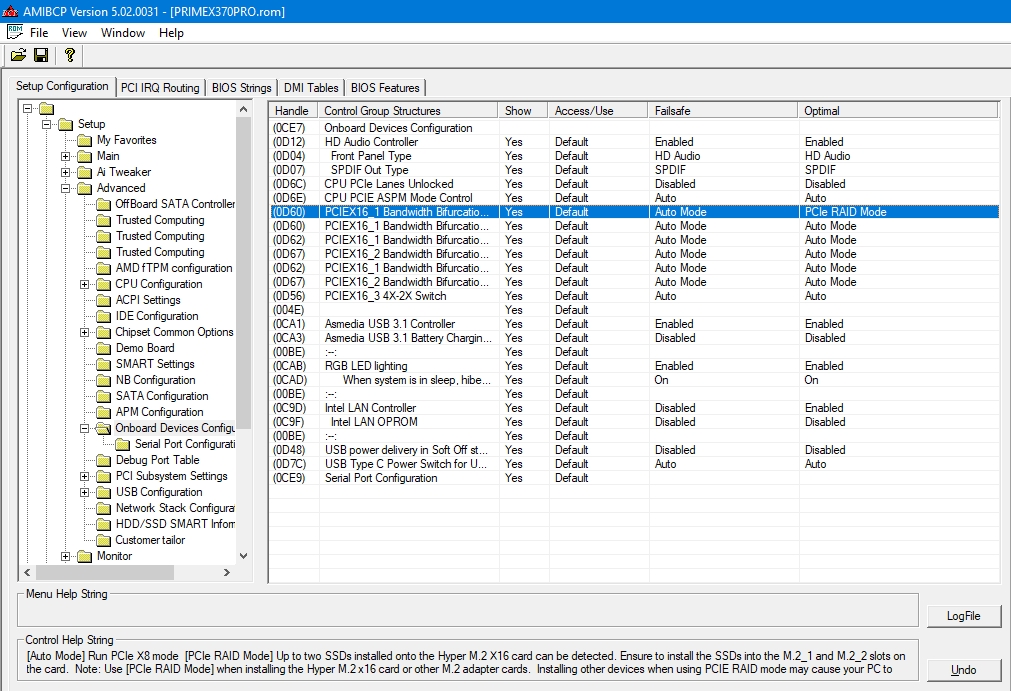Viewport: 1011px width, 691px height.
Task: Select the highlighted PCIe RAID Mode optimal cell
Action: coord(899,212)
